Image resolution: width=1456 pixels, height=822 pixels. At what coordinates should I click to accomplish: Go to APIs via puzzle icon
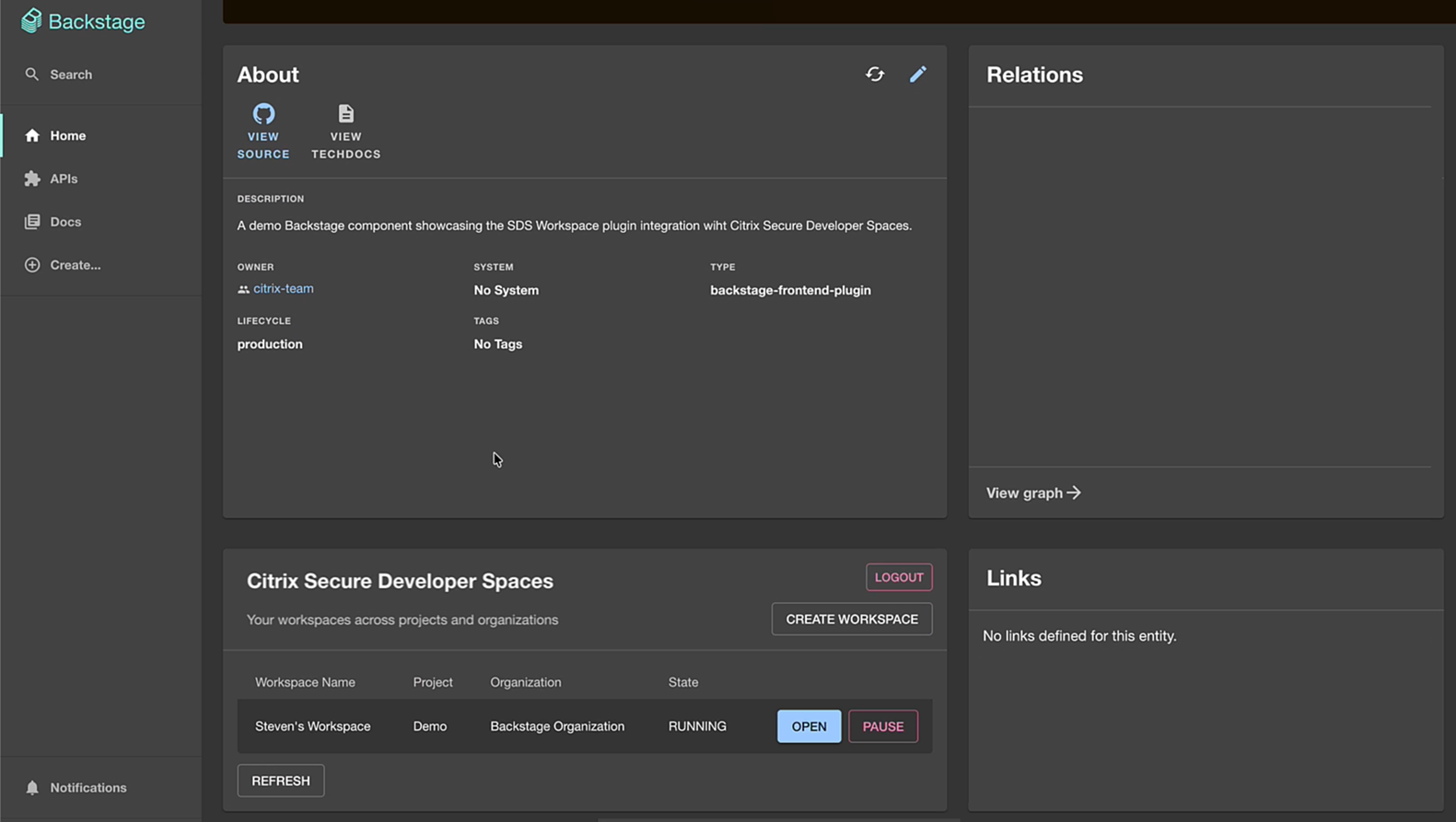pyautogui.click(x=32, y=179)
